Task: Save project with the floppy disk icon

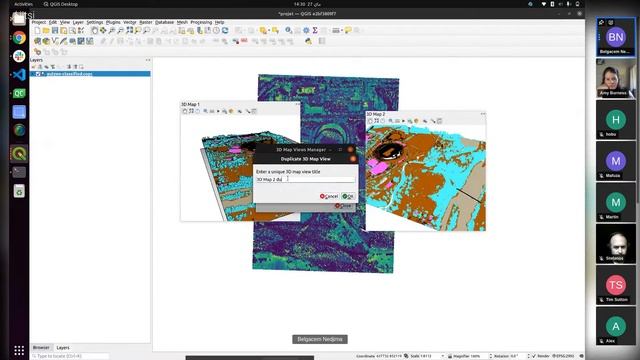Action: (55, 31)
